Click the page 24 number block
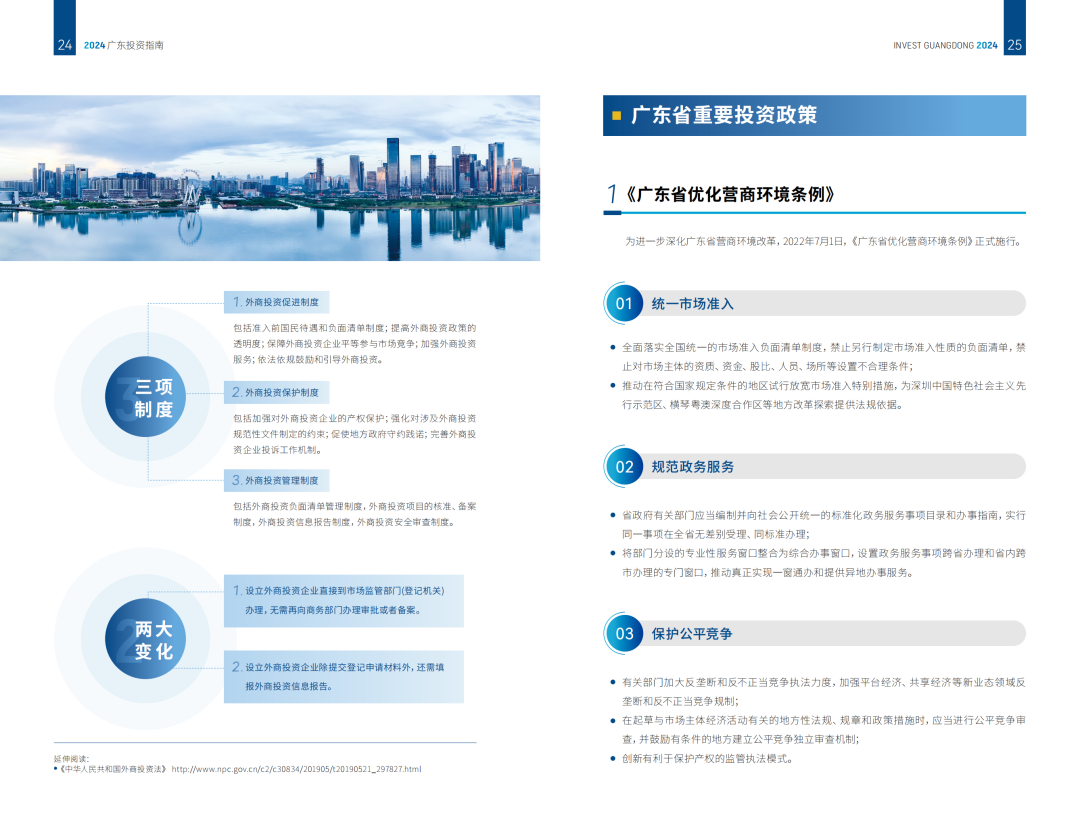The height and width of the screenshot is (826, 1080). pos(65,45)
